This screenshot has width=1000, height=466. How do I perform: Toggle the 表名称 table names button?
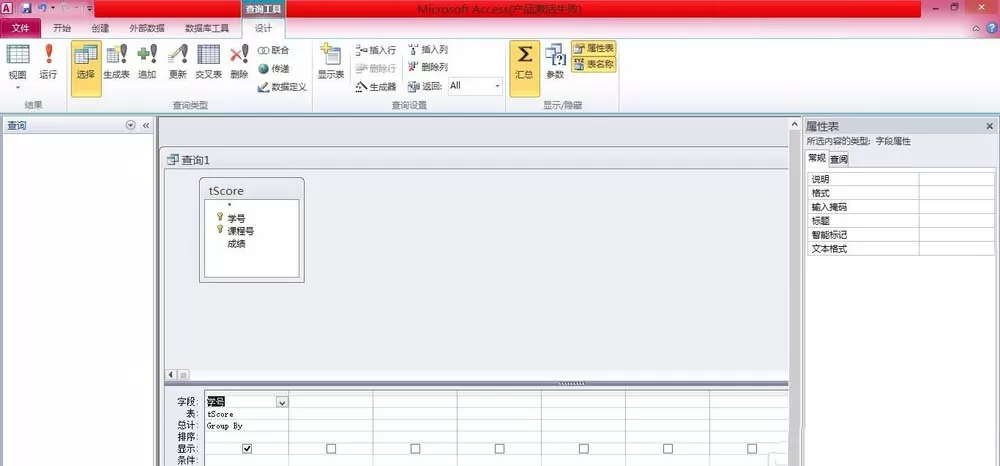(x=594, y=64)
